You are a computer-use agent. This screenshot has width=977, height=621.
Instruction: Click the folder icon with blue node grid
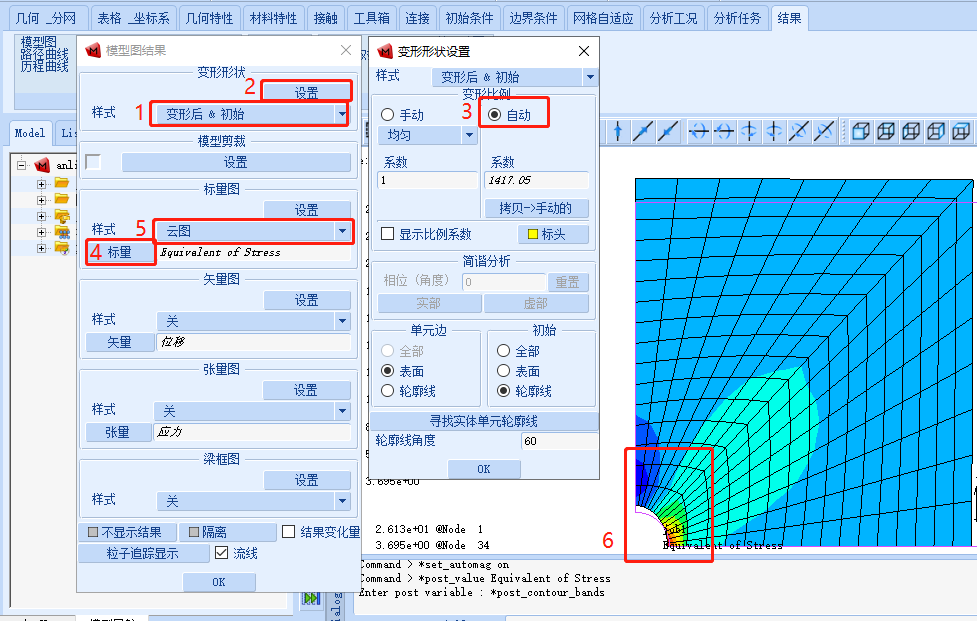click(x=62, y=232)
